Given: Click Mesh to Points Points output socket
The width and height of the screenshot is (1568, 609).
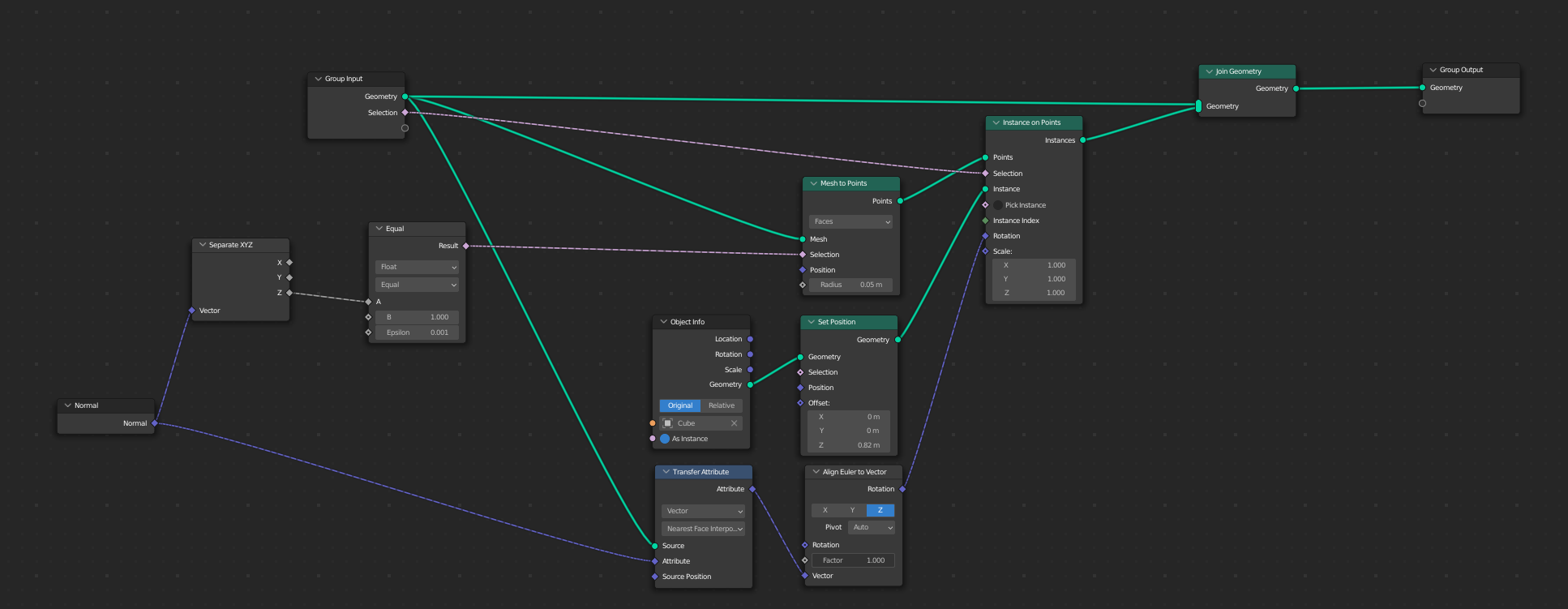Looking at the screenshot, I should click(900, 201).
